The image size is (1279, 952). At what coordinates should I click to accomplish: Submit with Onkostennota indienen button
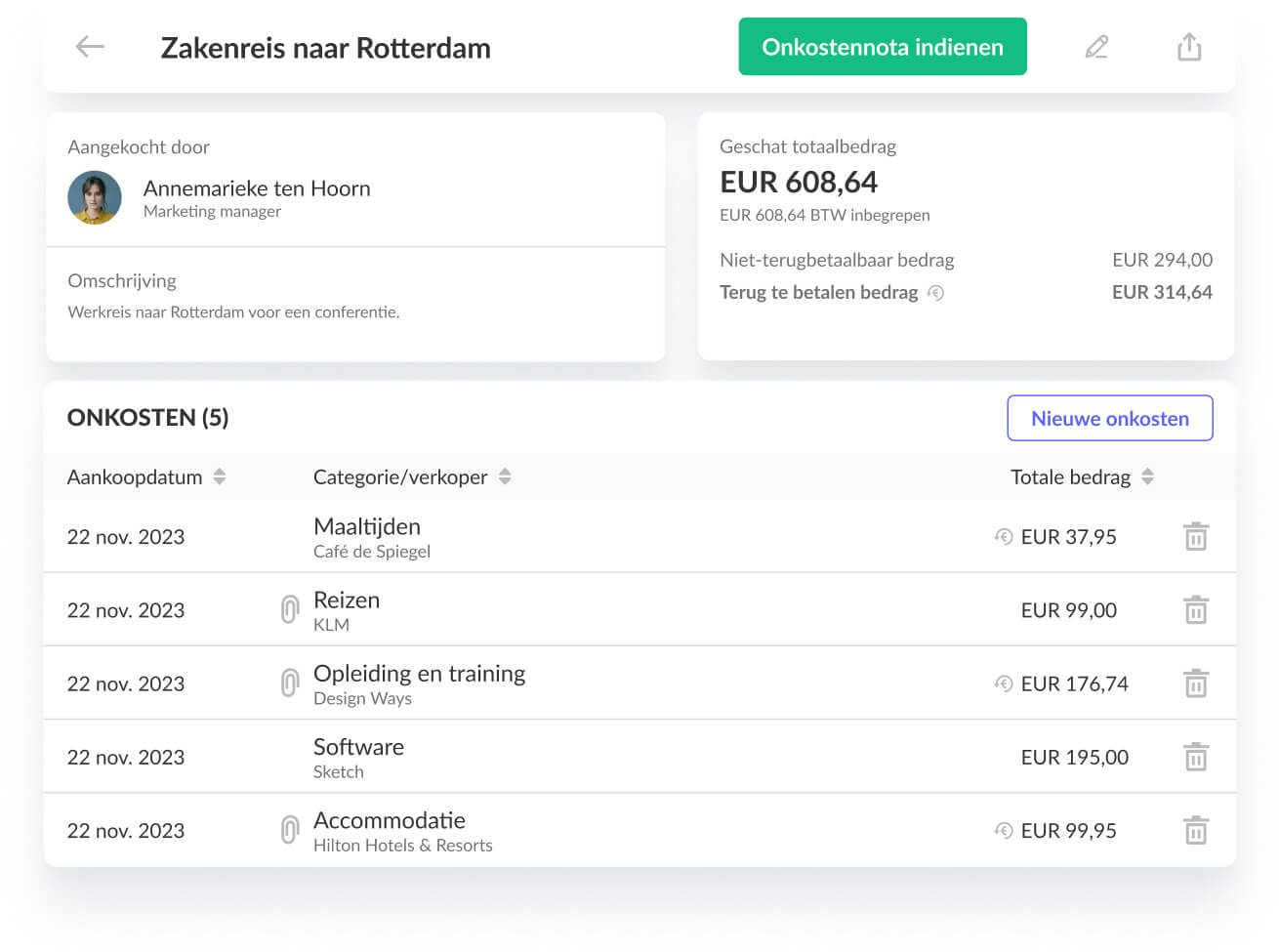(883, 47)
